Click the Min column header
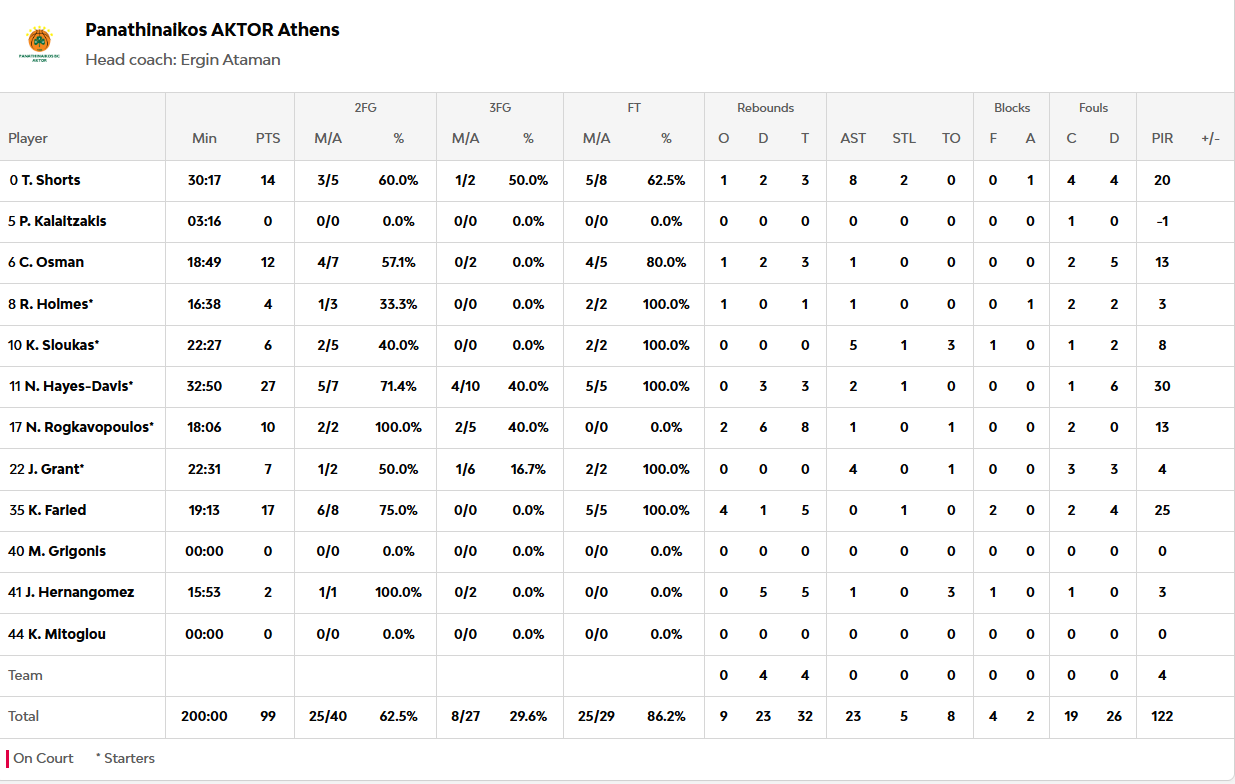Screen dimensions: 1235x784 click(x=204, y=138)
